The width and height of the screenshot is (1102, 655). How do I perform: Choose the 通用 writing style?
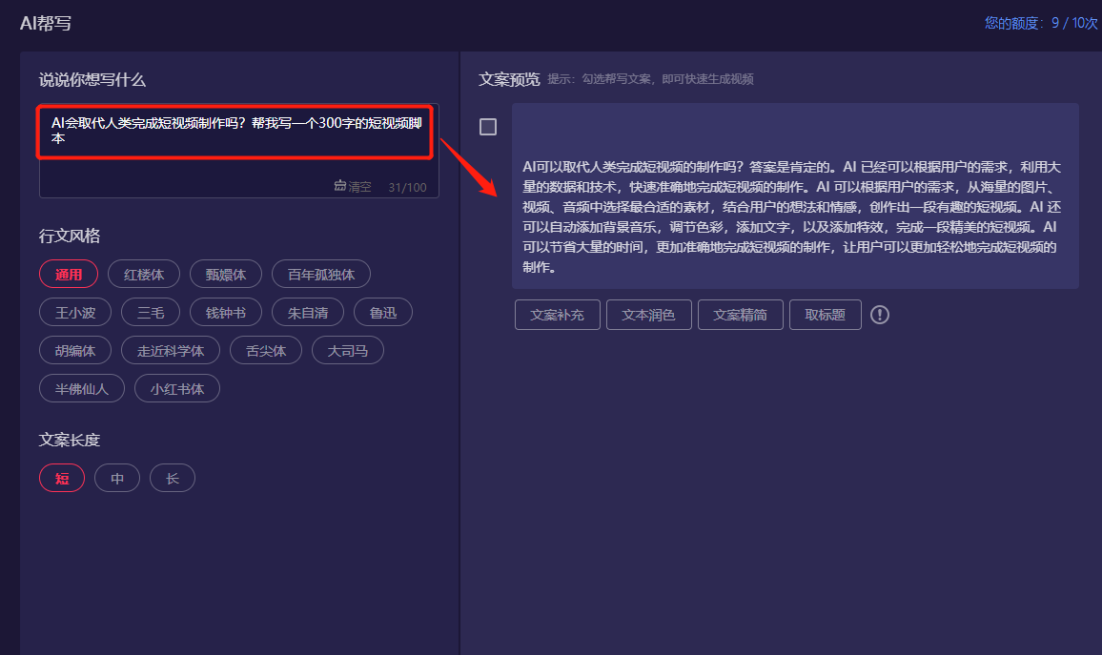68,274
